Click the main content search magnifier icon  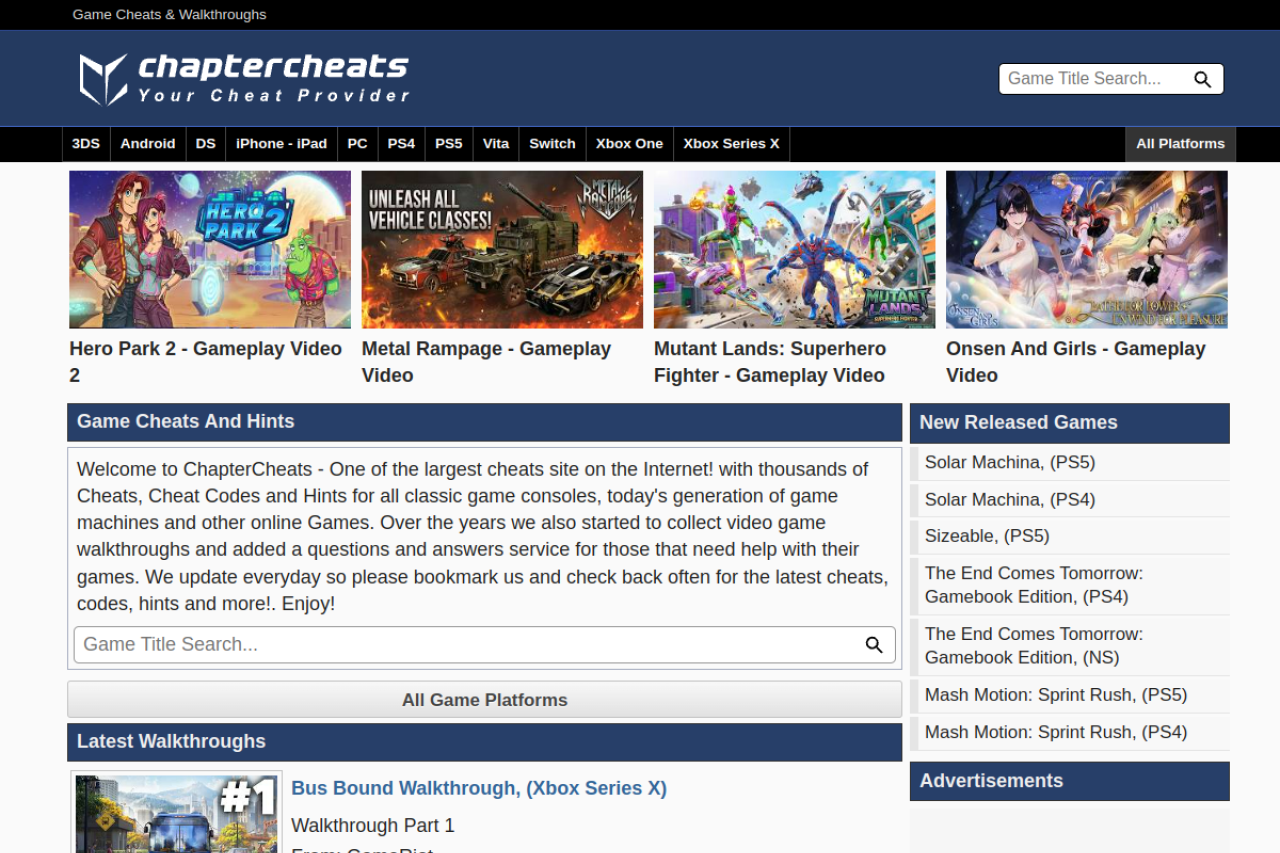874,645
